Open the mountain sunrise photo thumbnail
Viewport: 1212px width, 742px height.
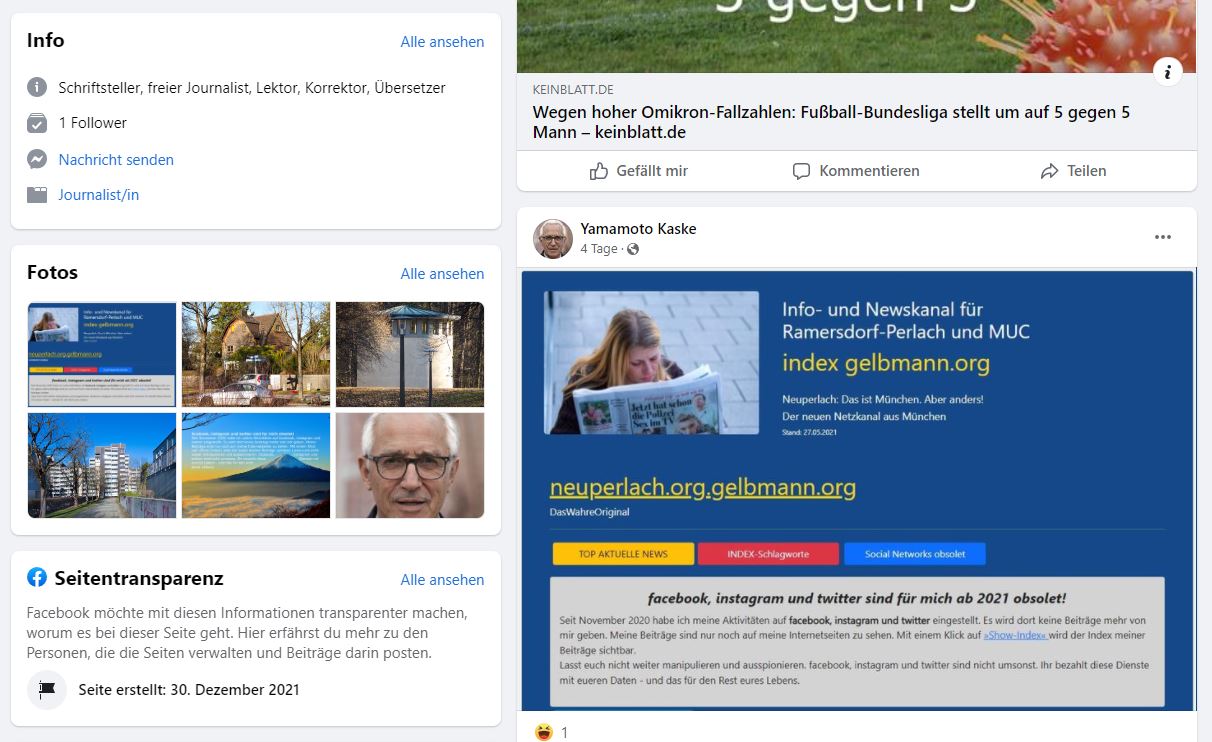tap(256, 465)
